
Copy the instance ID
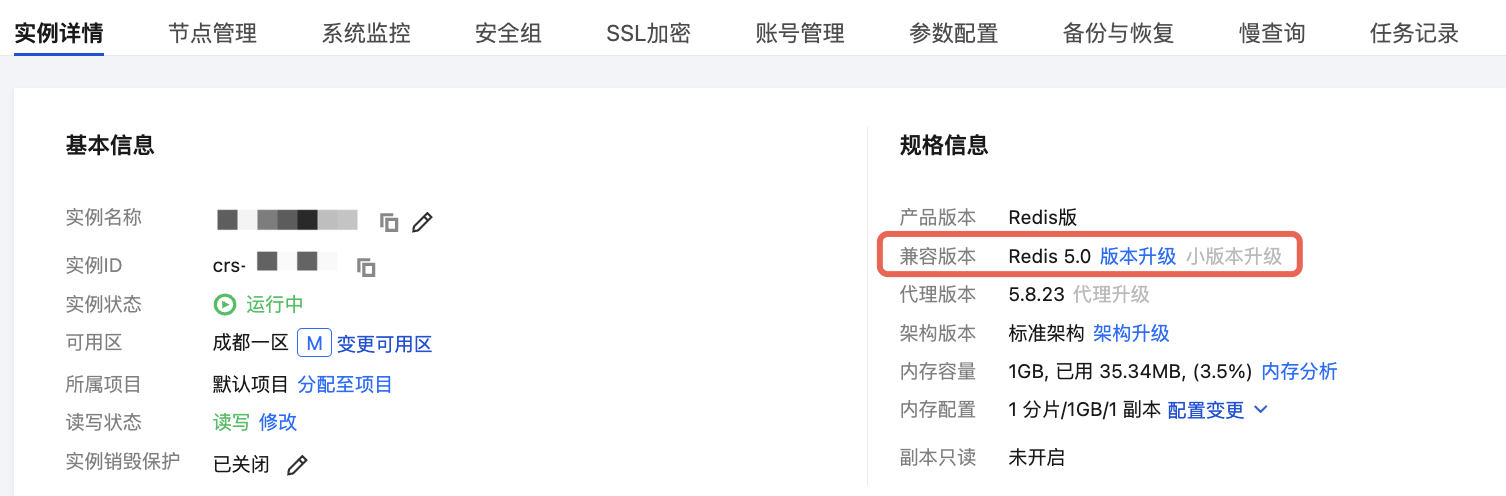coord(367,267)
